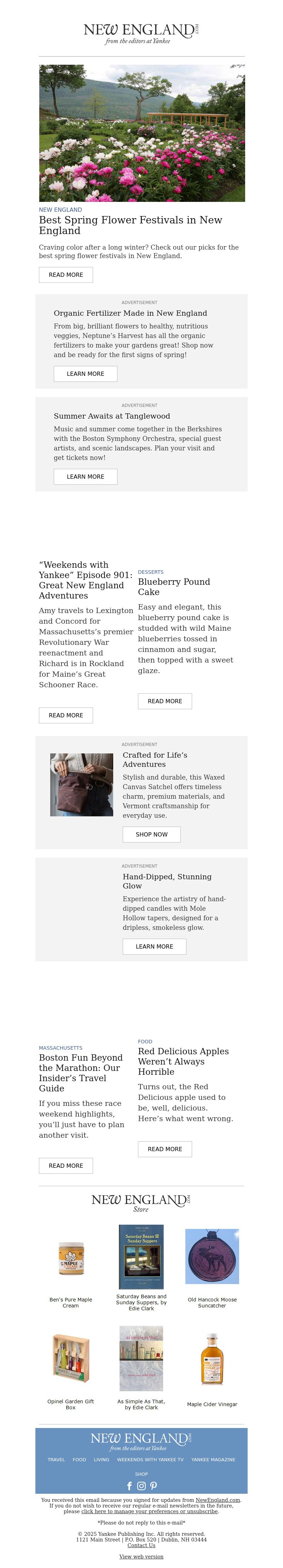This screenshot has height=1568, width=283.
Task: Open Ben's Pure Maple Cream product image
Action: (71, 1259)
